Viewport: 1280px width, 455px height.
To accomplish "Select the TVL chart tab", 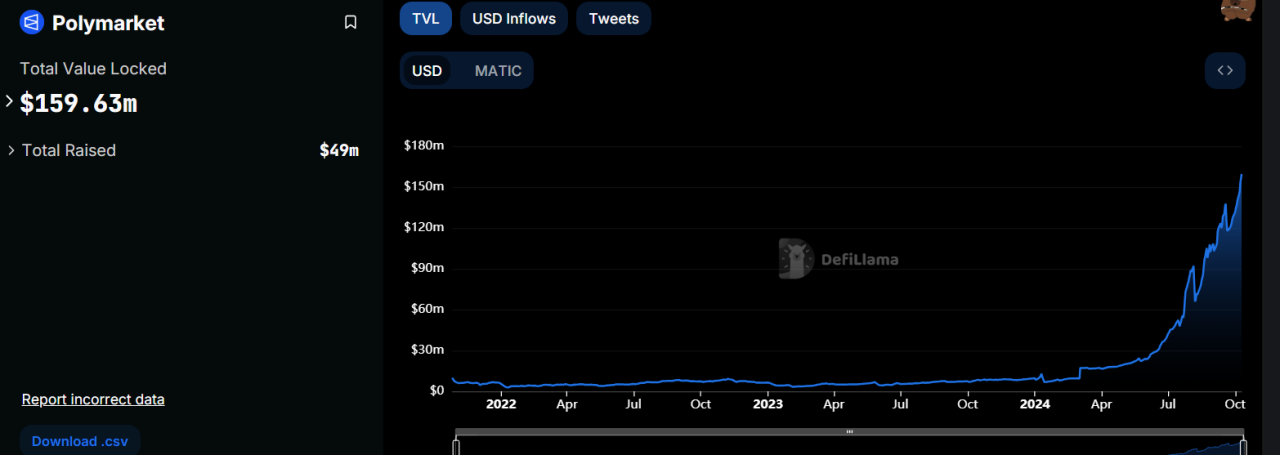I will point(426,19).
